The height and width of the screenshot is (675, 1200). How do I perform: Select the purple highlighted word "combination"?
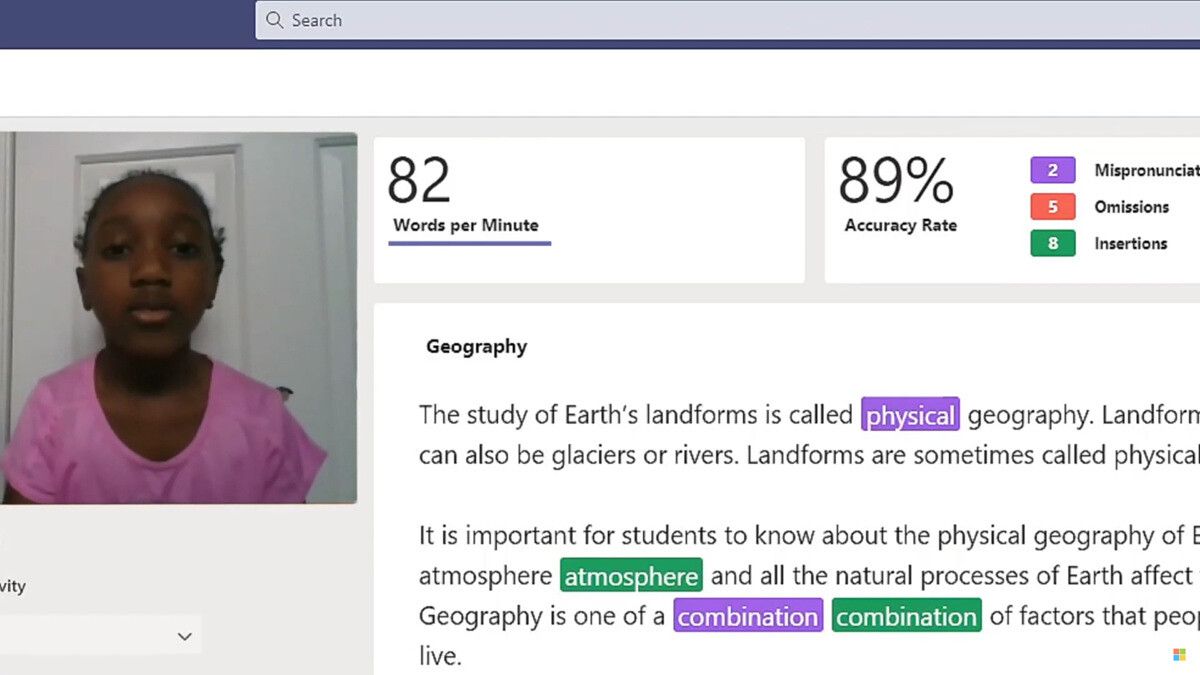[x=748, y=616]
